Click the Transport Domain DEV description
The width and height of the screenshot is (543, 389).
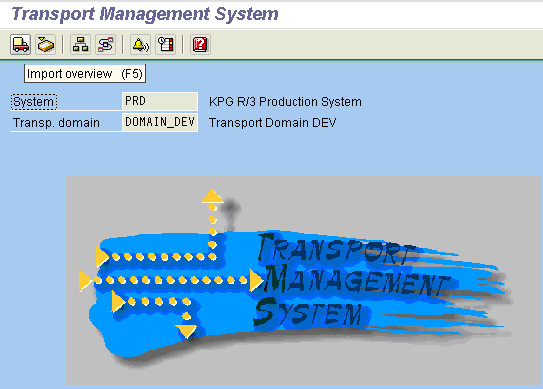[273, 123]
